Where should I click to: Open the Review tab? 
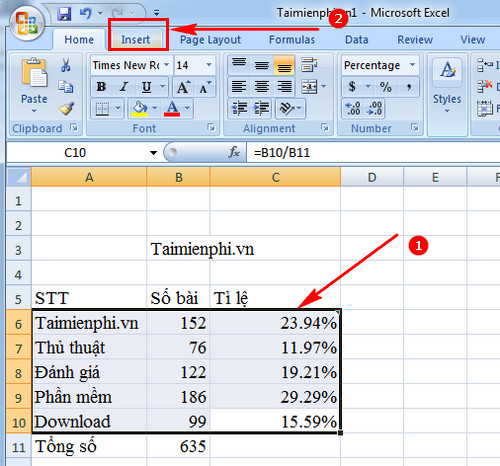point(415,40)
